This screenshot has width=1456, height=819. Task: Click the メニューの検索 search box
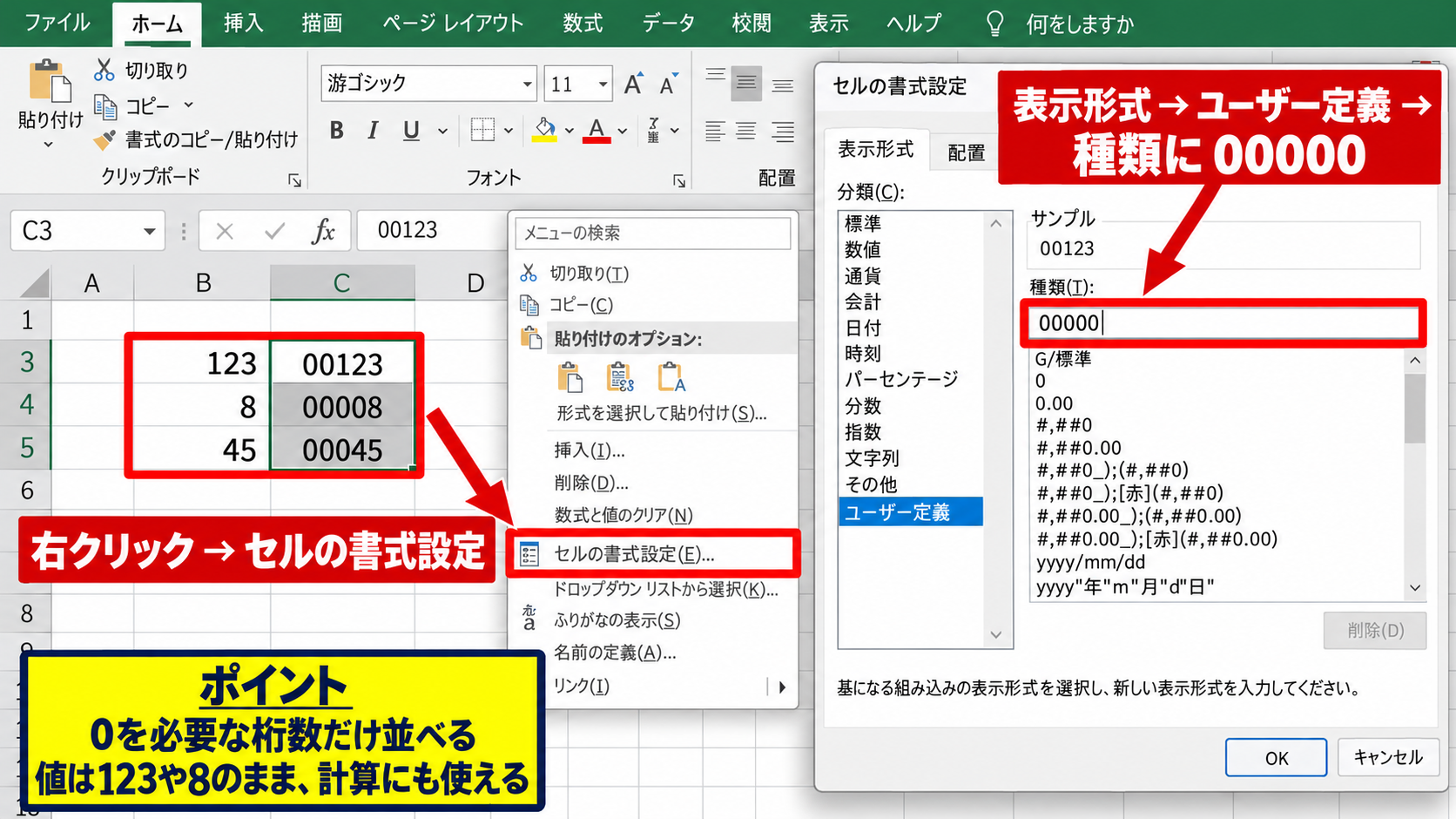653,234
